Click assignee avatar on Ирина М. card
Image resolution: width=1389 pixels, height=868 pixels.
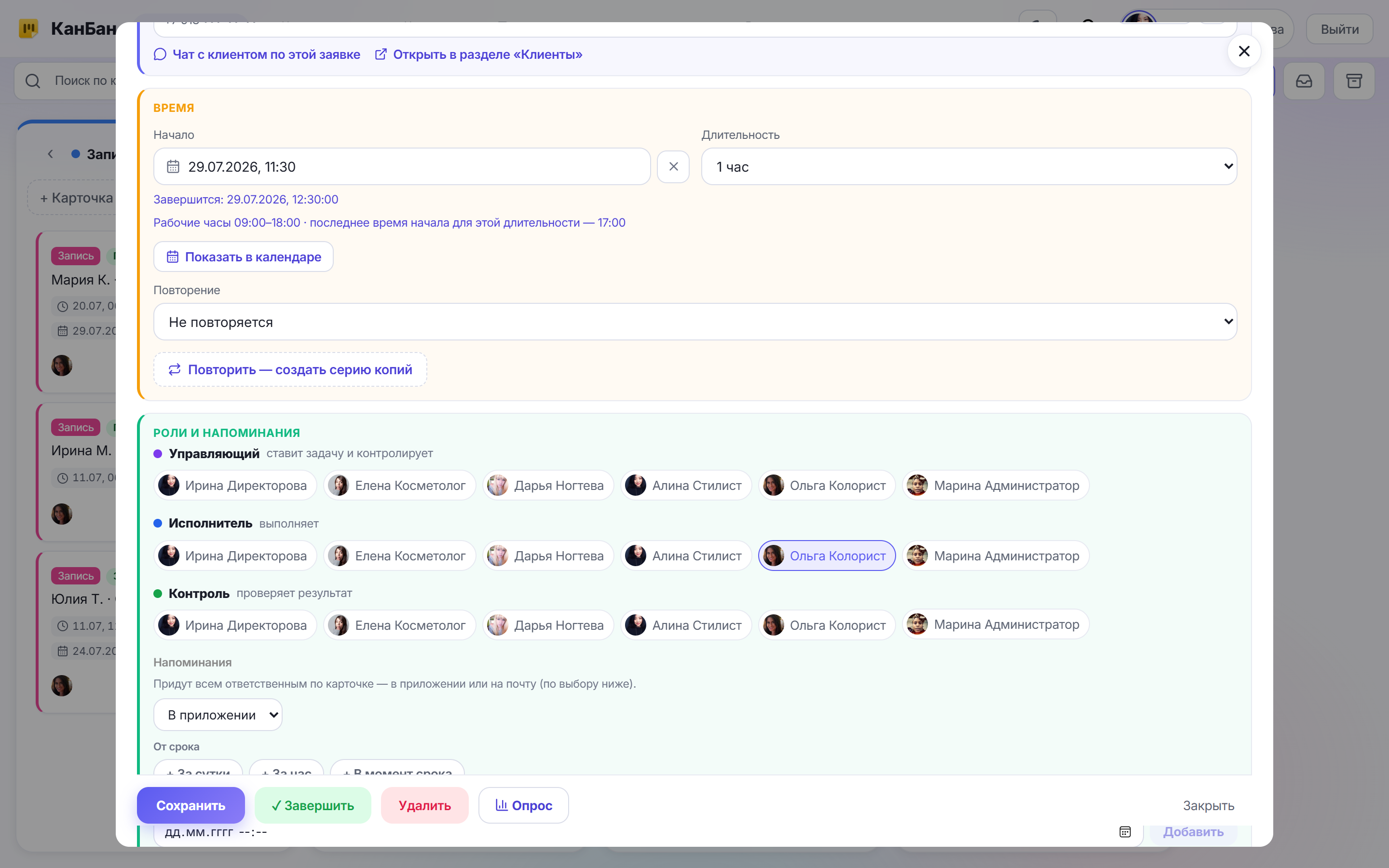pyautogui.click(x=62, y=514)
